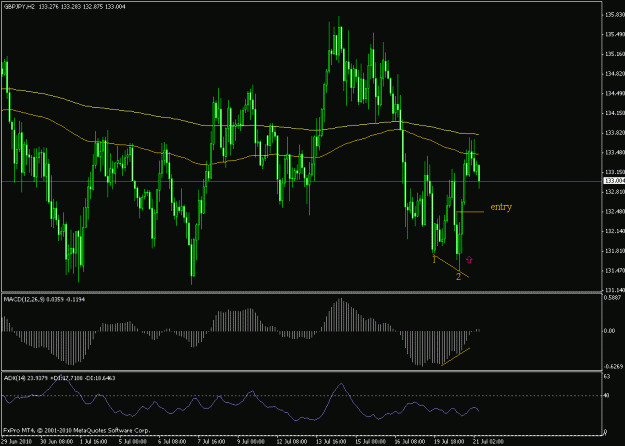Select the OHLC values 133.276 133.283 132.875 133.004
This screenshot has height=446, width=625.
click(83, 7)
